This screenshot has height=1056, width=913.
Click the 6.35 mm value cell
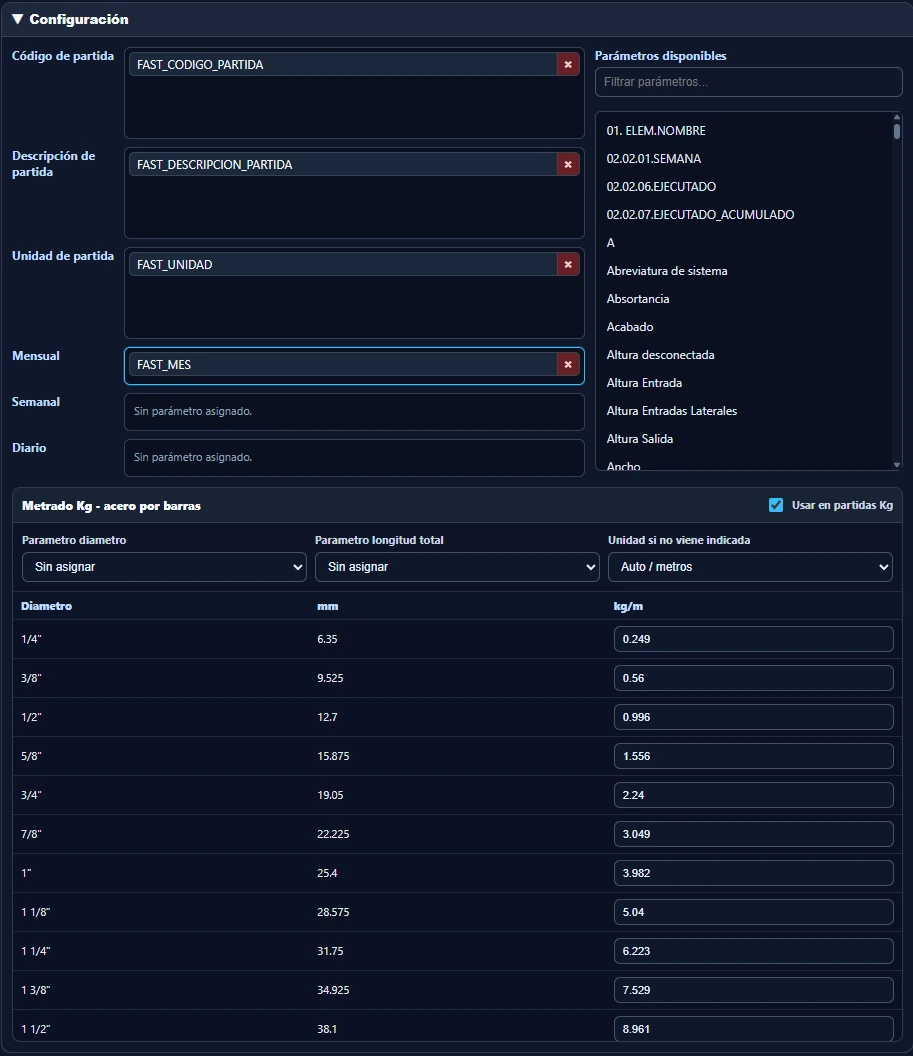point(327,639)
